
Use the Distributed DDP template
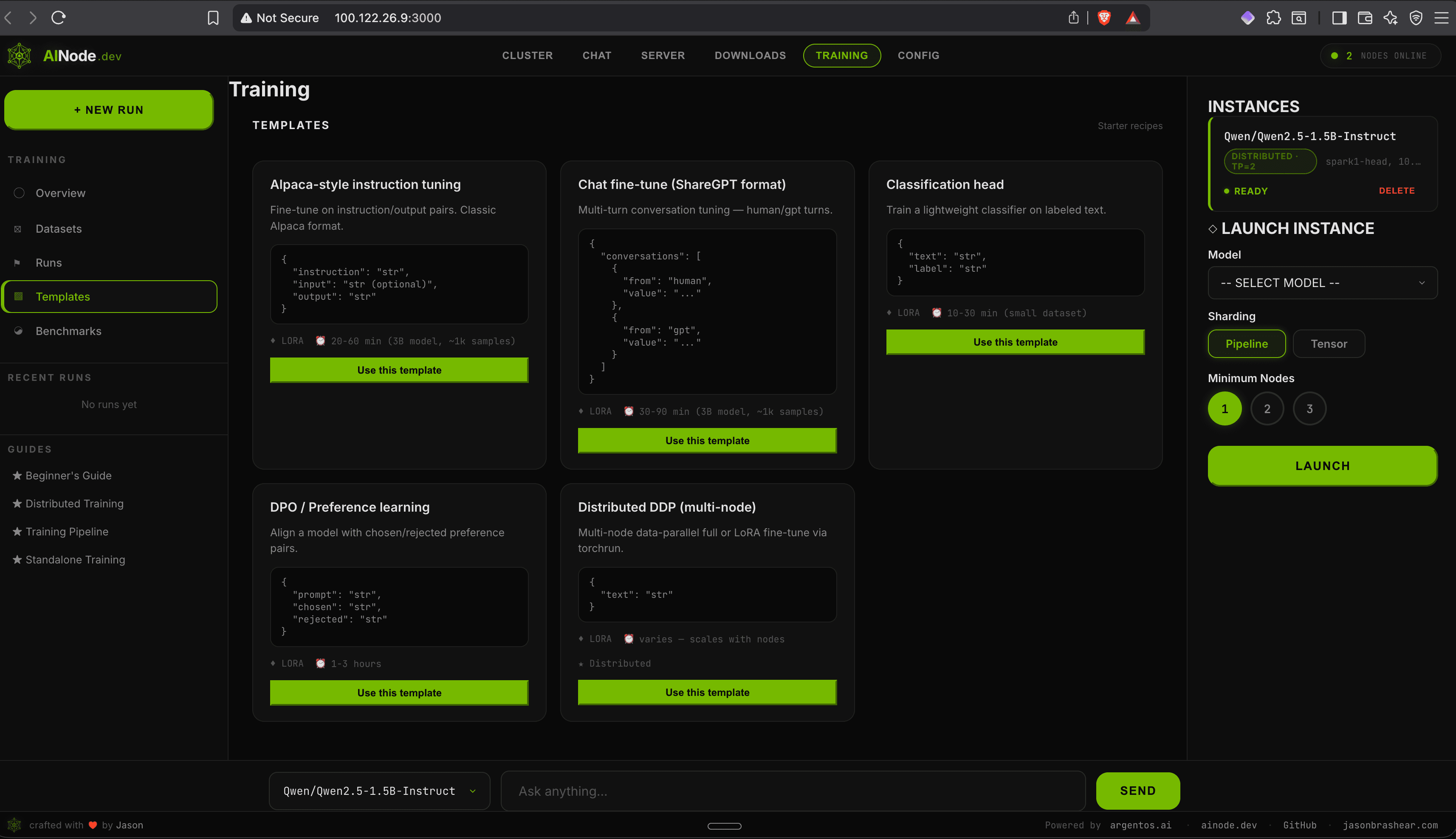(707, 692)
